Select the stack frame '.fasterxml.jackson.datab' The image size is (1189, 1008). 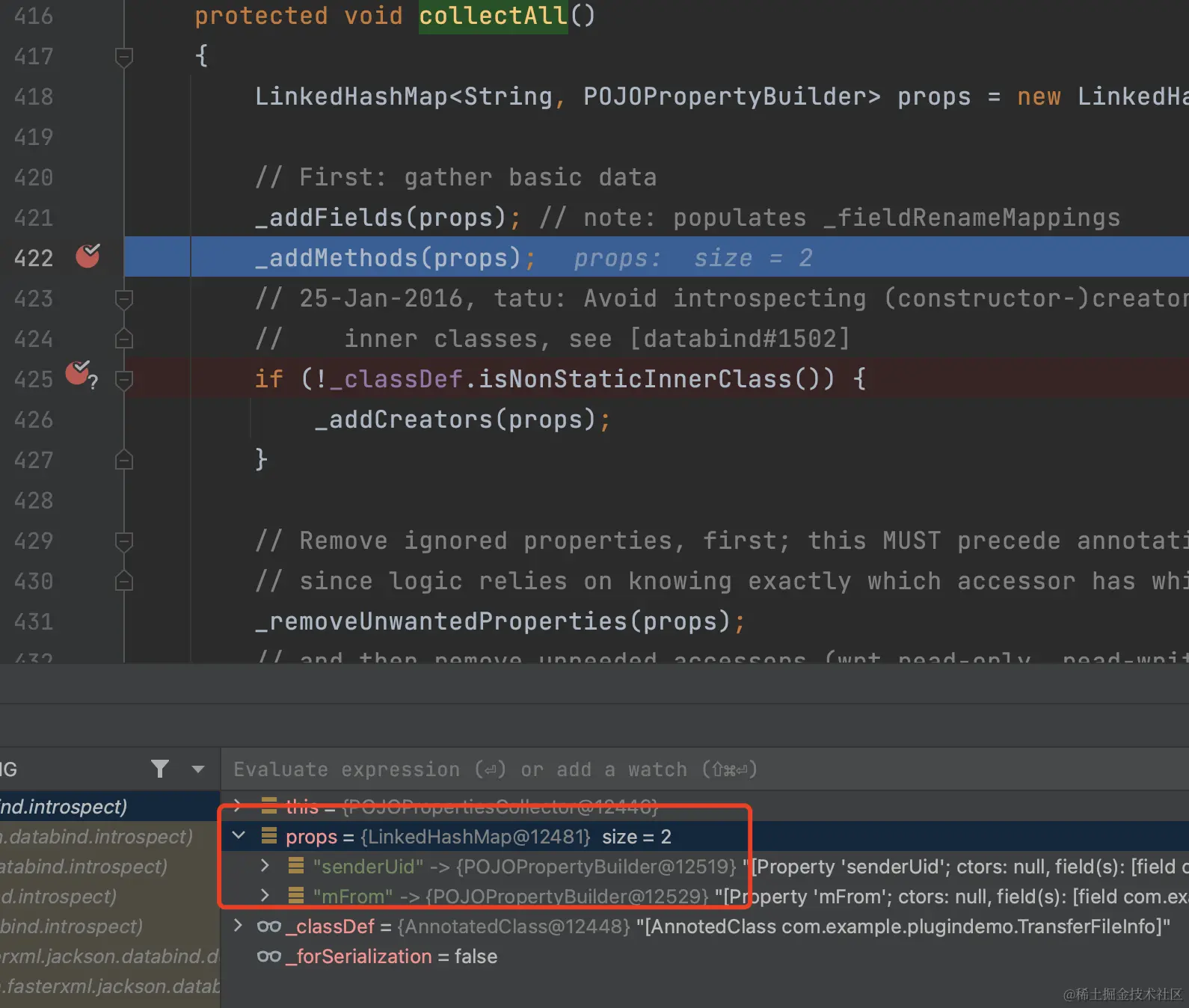point(110,986)
